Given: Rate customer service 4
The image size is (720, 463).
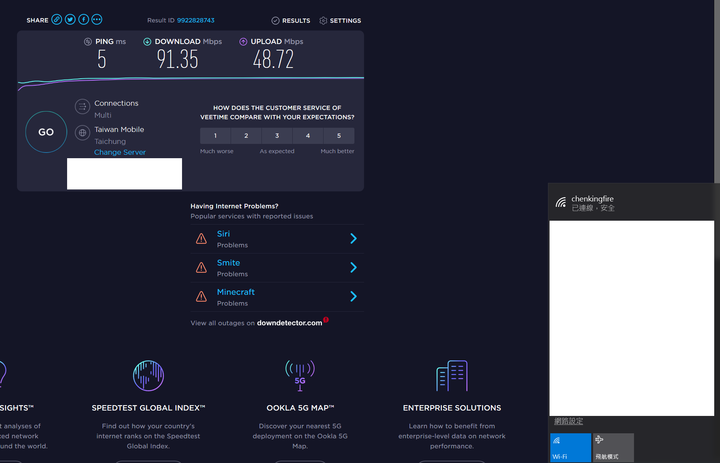Looking at the screenshot, I should 308,136.
